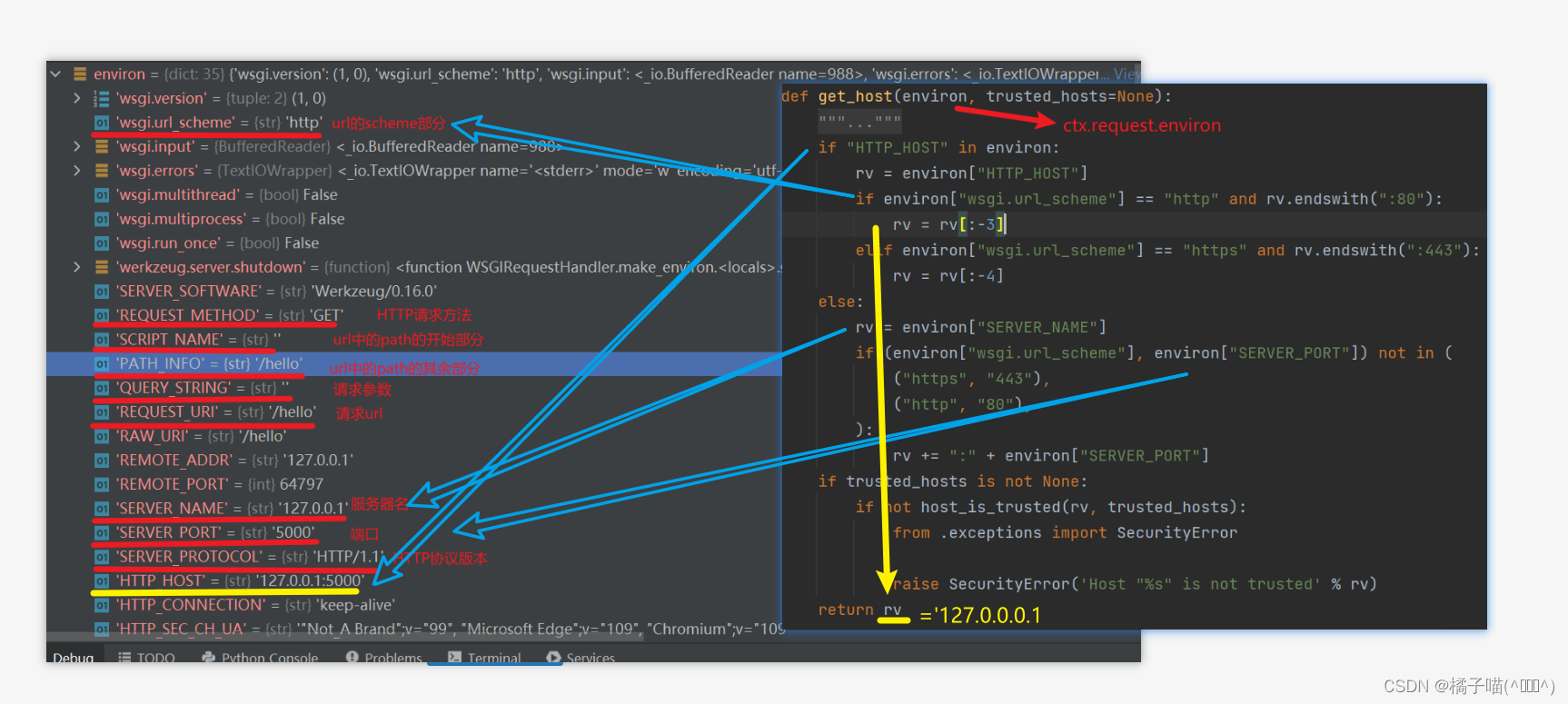
Task: Open the Services tool window tab
Action: point(581,657)
